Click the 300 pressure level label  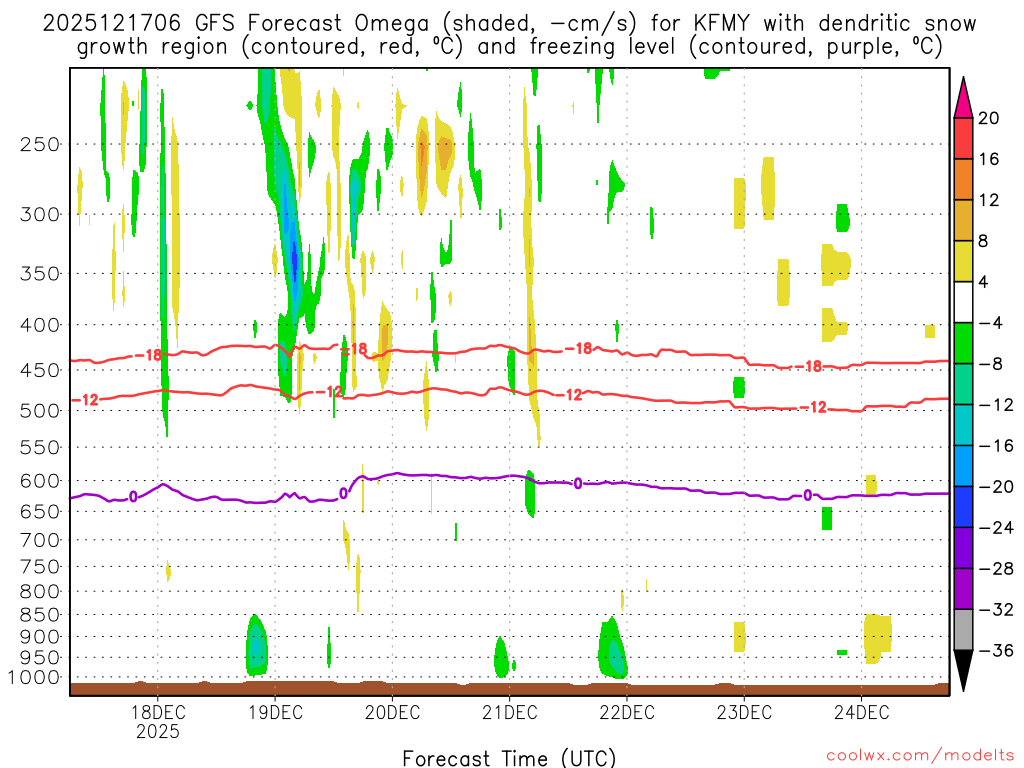pos(39,214)
